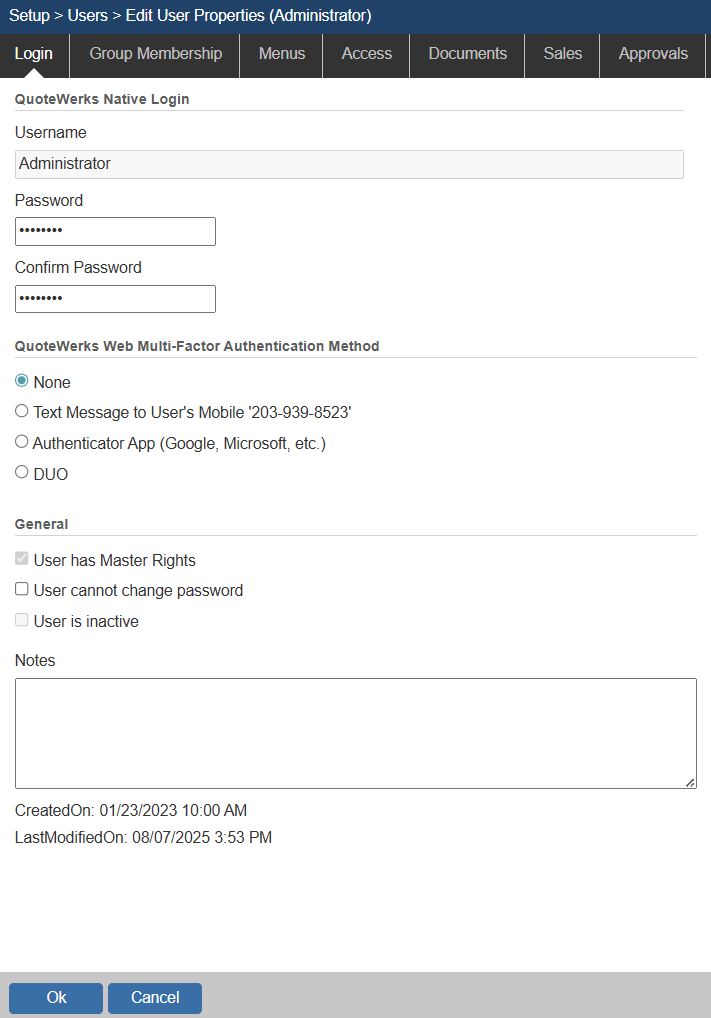The height and width of the screenshot is (1018, 711).
Task: Focus the Confirm Password field
Action: 115,299
